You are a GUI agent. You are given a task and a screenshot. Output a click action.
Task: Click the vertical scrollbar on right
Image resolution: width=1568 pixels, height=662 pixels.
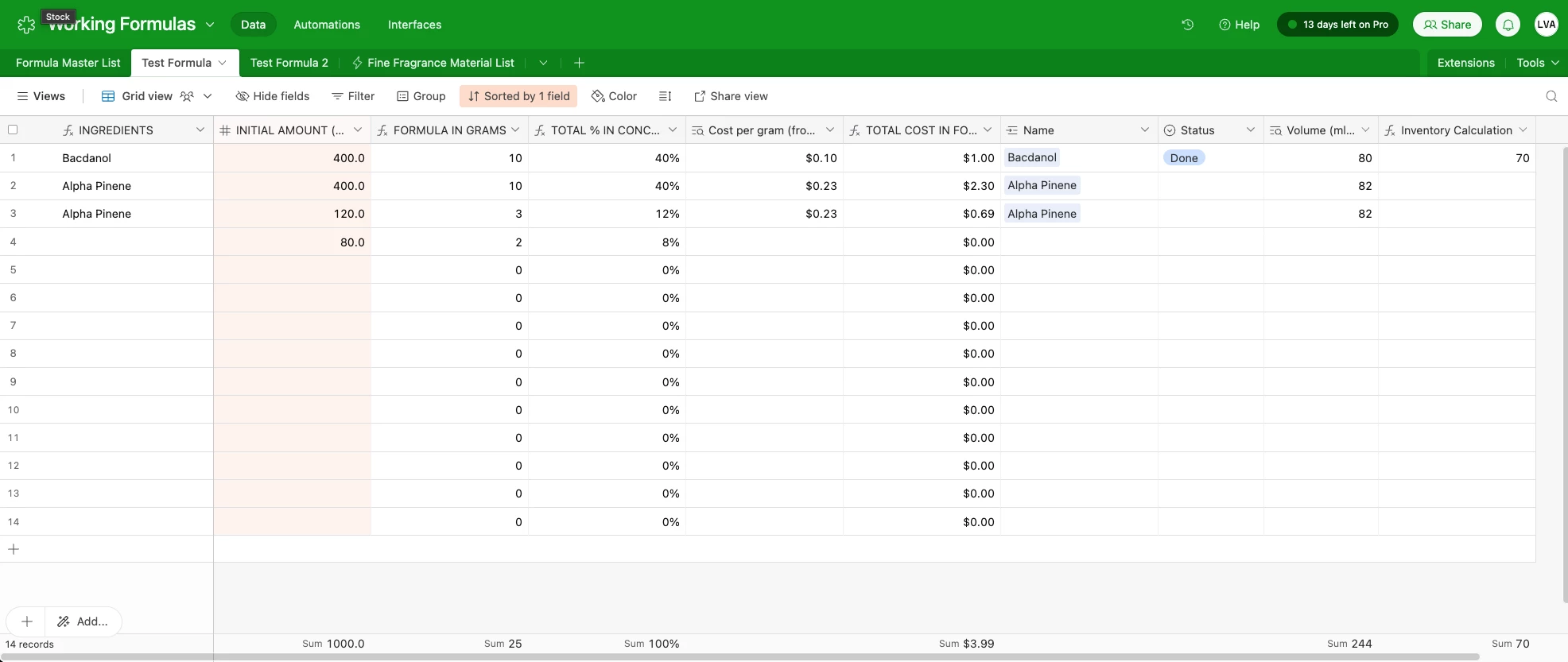[x=1565, y=374]
